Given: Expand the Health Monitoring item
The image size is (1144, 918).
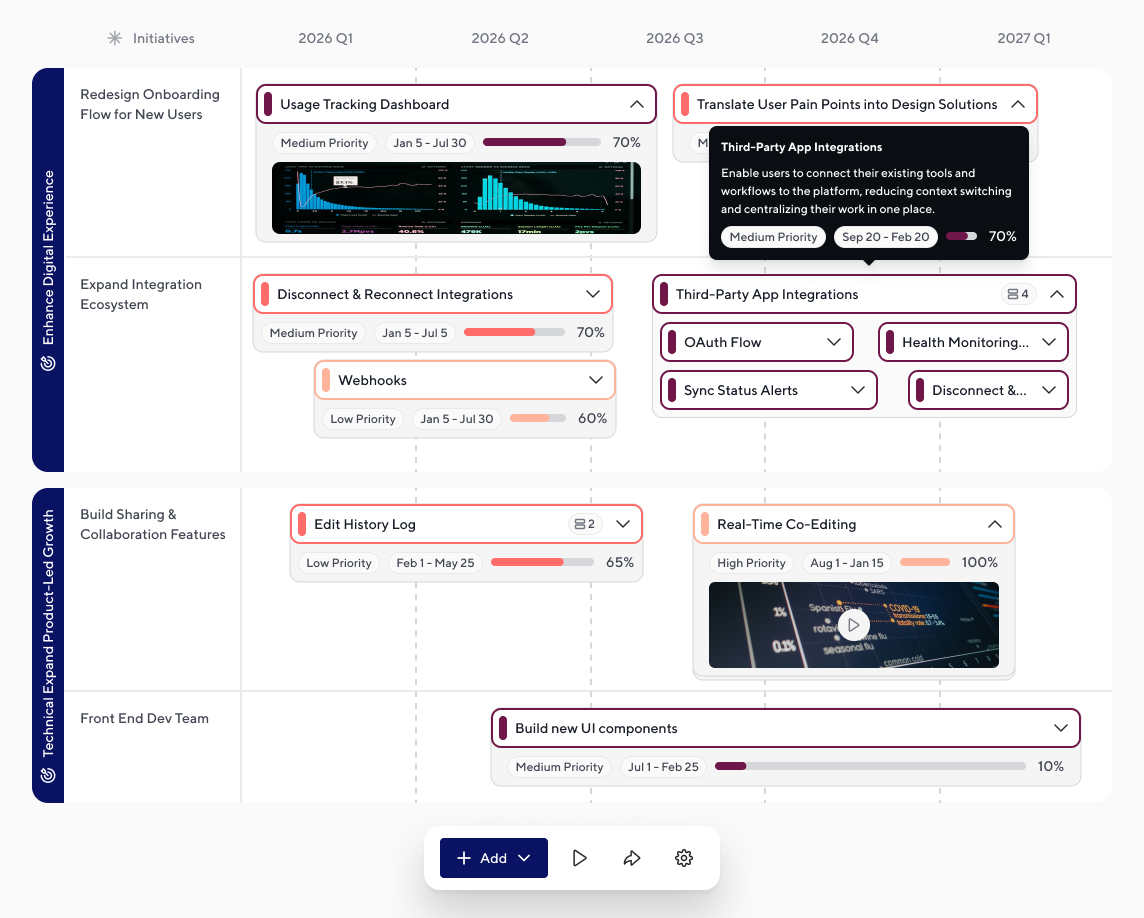Looking at the screenshot, I should [1049, 342].
